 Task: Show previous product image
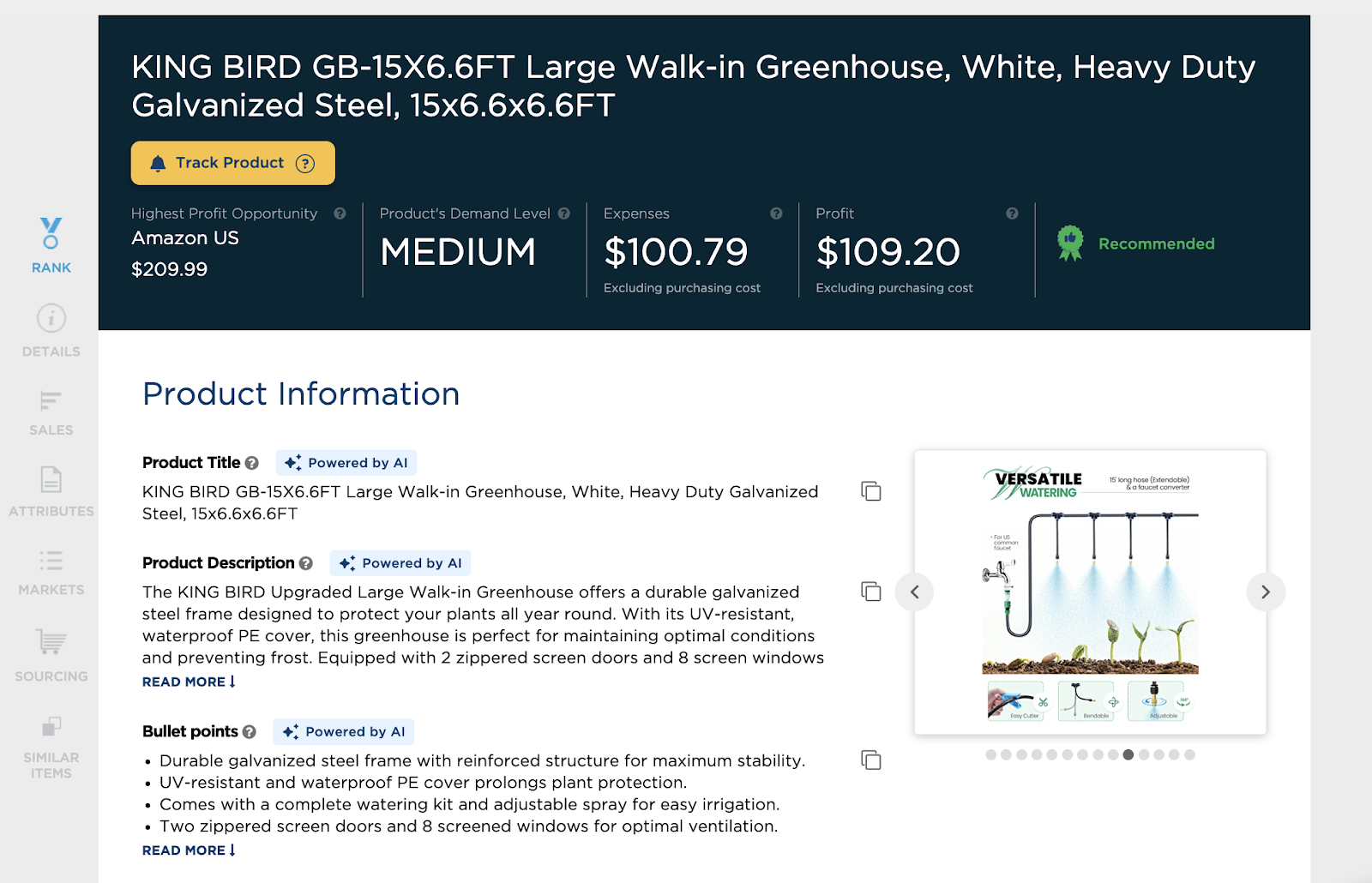point(914,592)
